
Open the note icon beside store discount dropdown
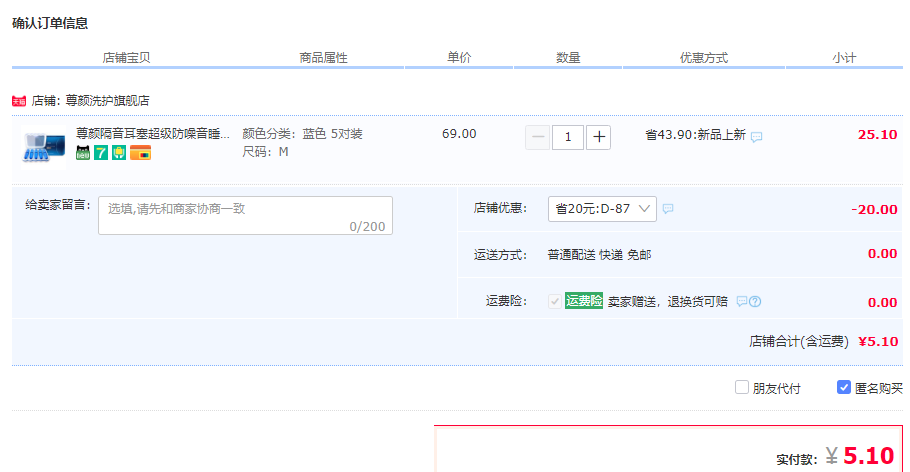pos(668,208)
